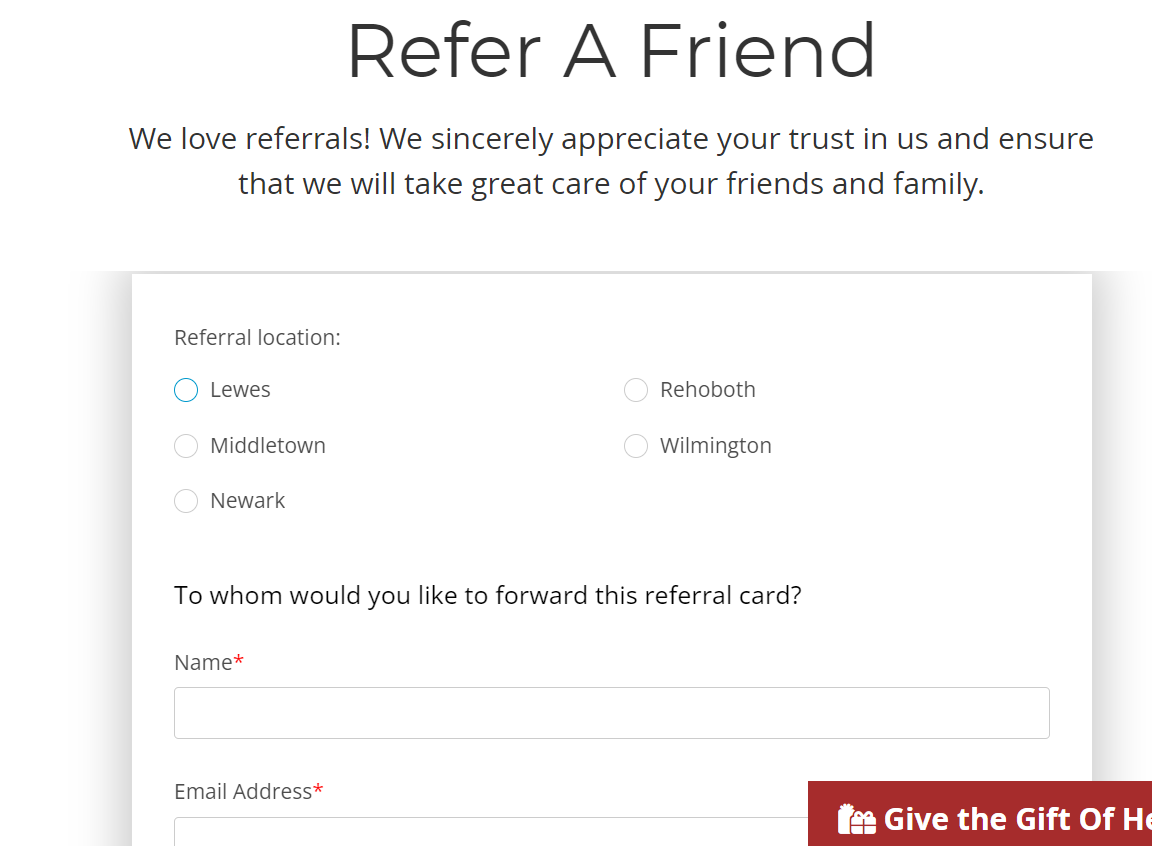Viewport: 1152px width, 846px height.
Task: Choose the Rehoboth radio option
Action: click(x=636, y=390)
